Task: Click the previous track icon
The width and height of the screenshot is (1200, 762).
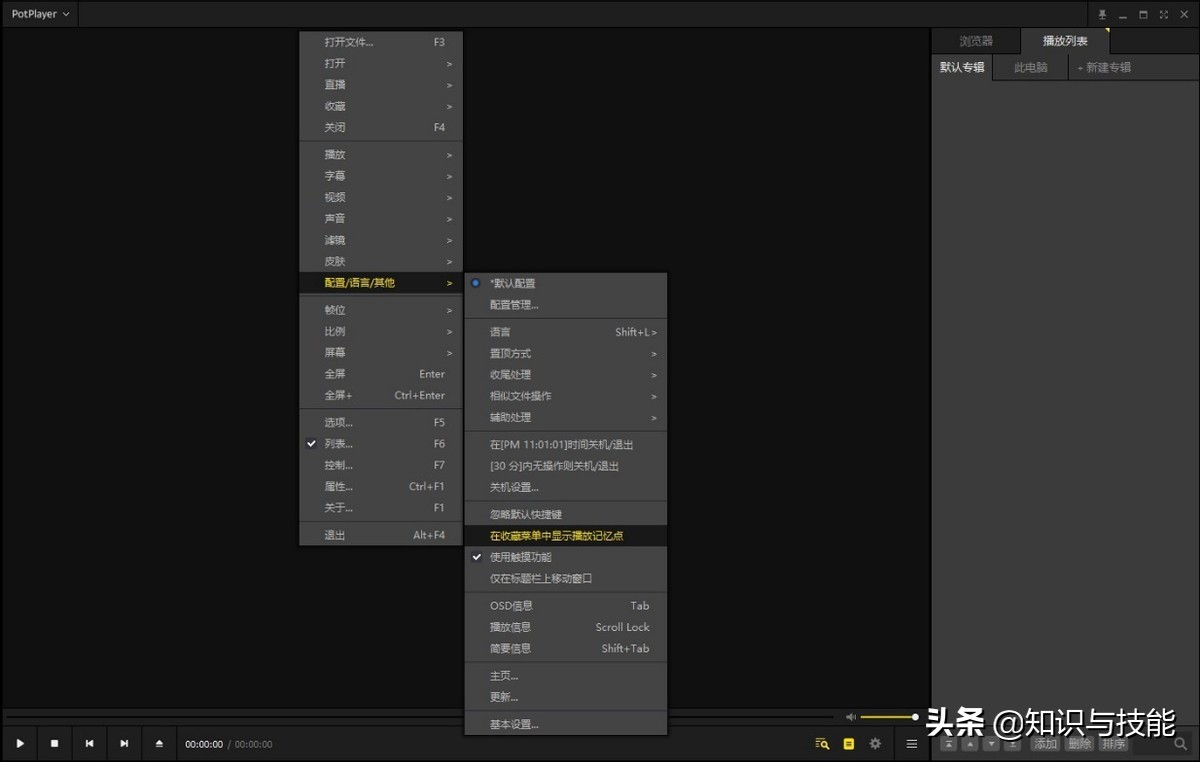Action: point(89,744)
